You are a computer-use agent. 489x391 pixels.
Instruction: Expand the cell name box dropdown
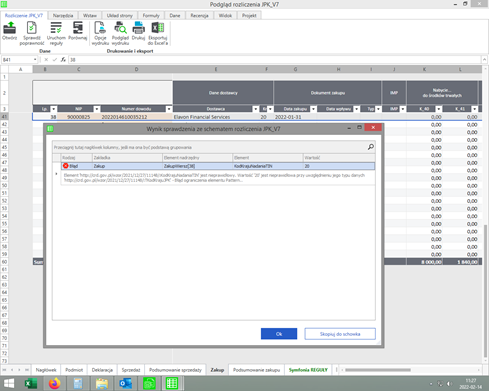tap(35, 60)
